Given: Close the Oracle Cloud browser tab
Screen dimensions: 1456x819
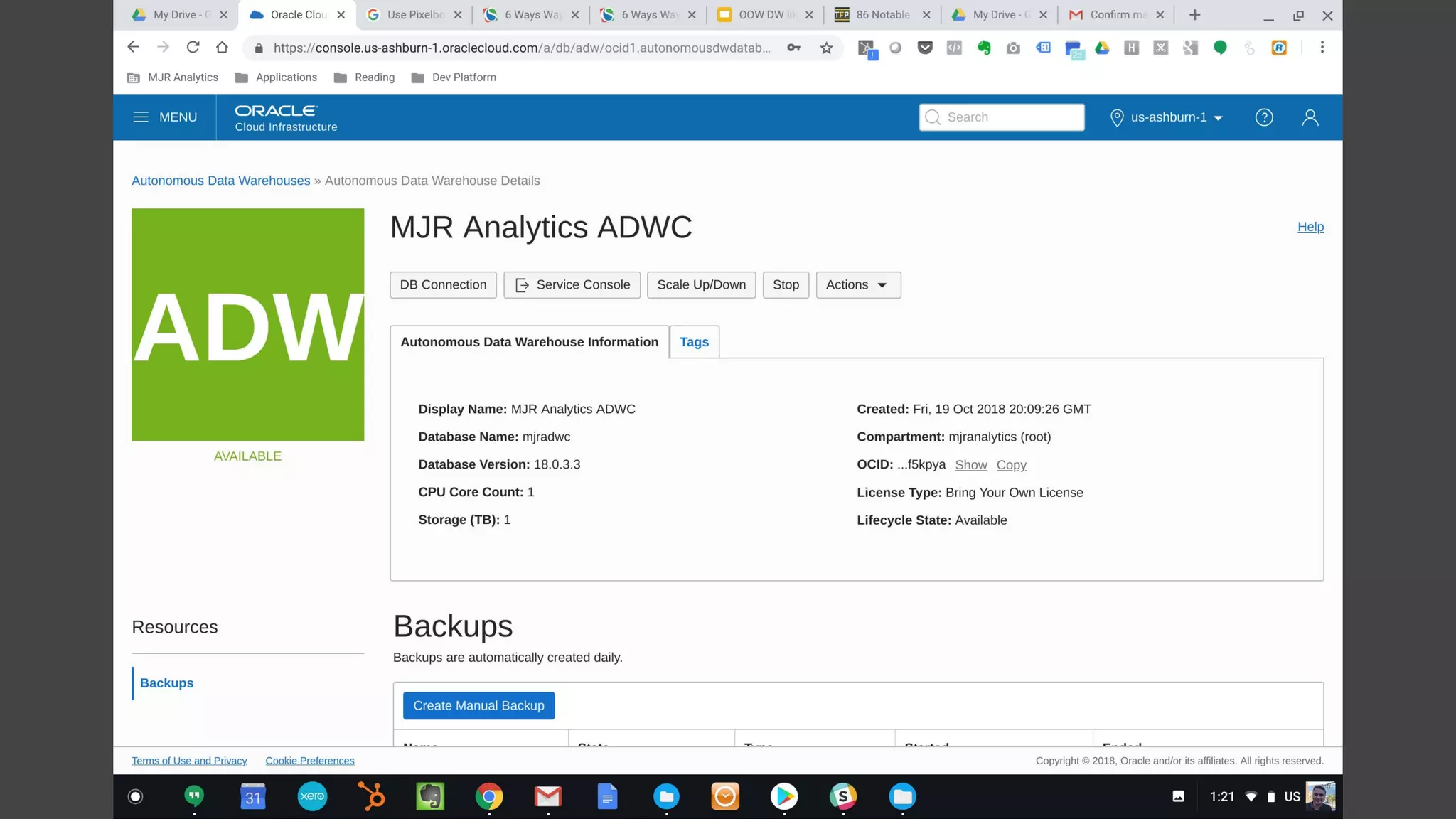Looking at the screenshot, I should pos(341,15).
